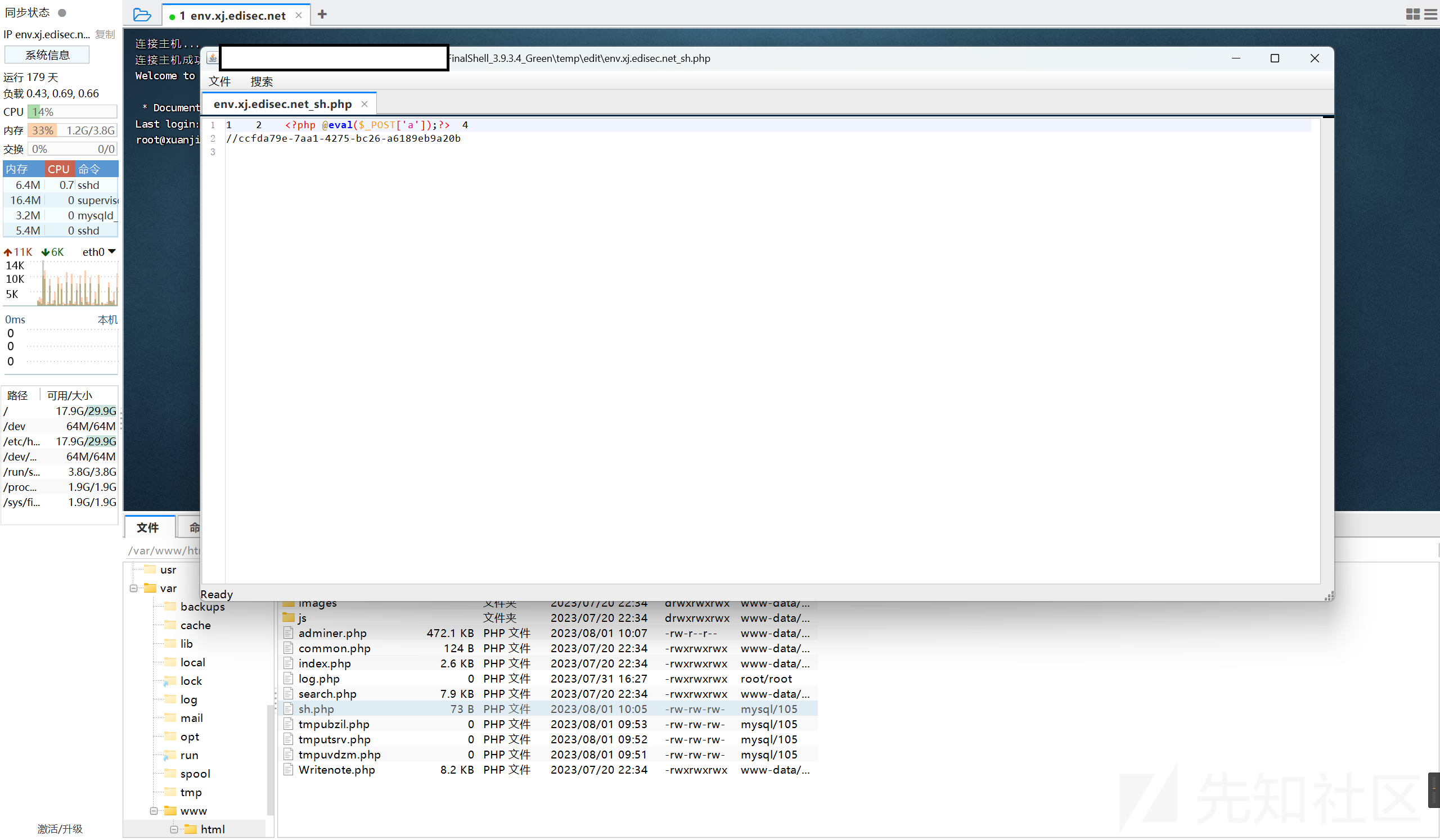The image size is (1440, 840).
Task: Select the /dev 64M/64M disk row
Action: pos(60,426)
